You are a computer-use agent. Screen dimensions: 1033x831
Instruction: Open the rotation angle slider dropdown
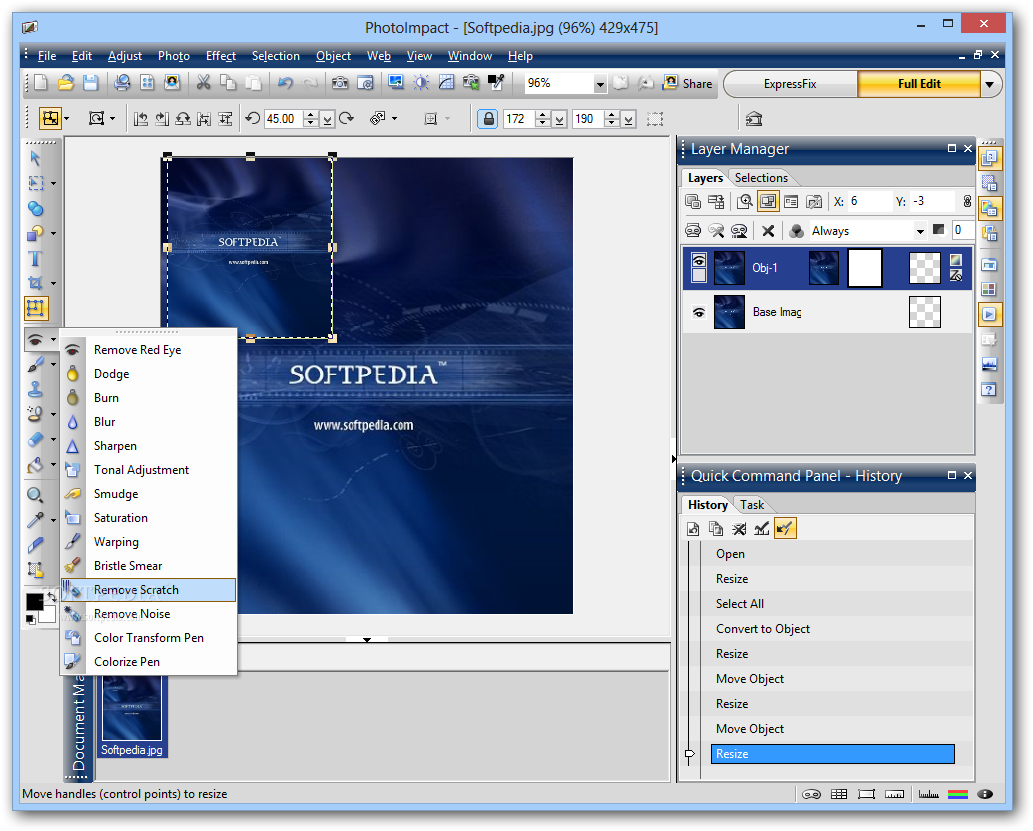click(327, 119)
